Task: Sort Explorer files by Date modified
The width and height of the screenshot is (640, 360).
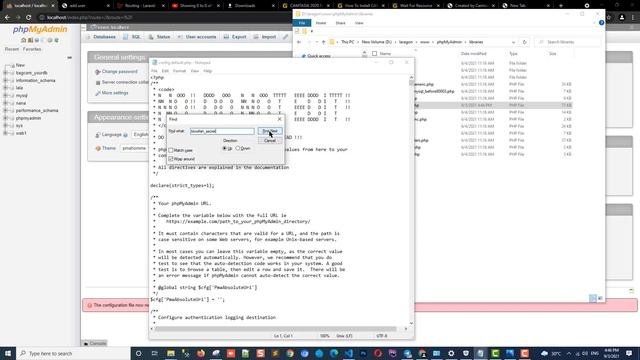Action: click(473, 53)
